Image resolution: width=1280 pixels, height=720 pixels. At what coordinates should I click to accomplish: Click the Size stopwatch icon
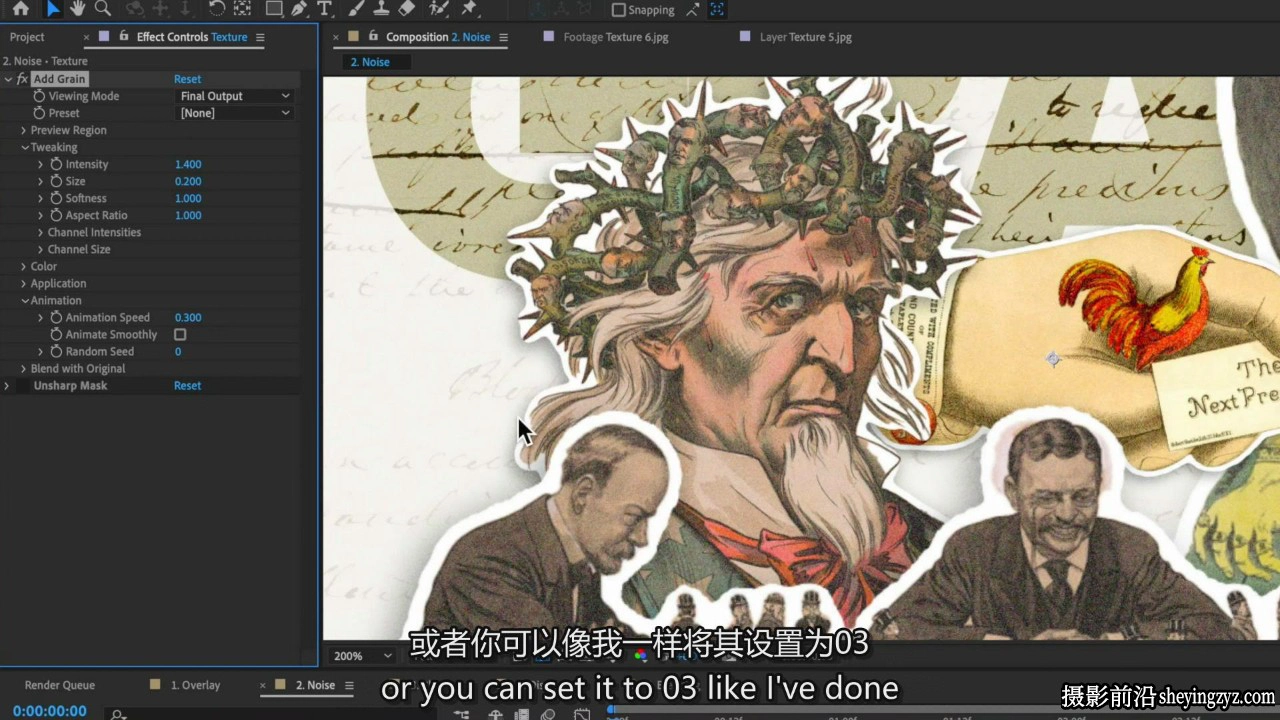(x=56, y=181)
